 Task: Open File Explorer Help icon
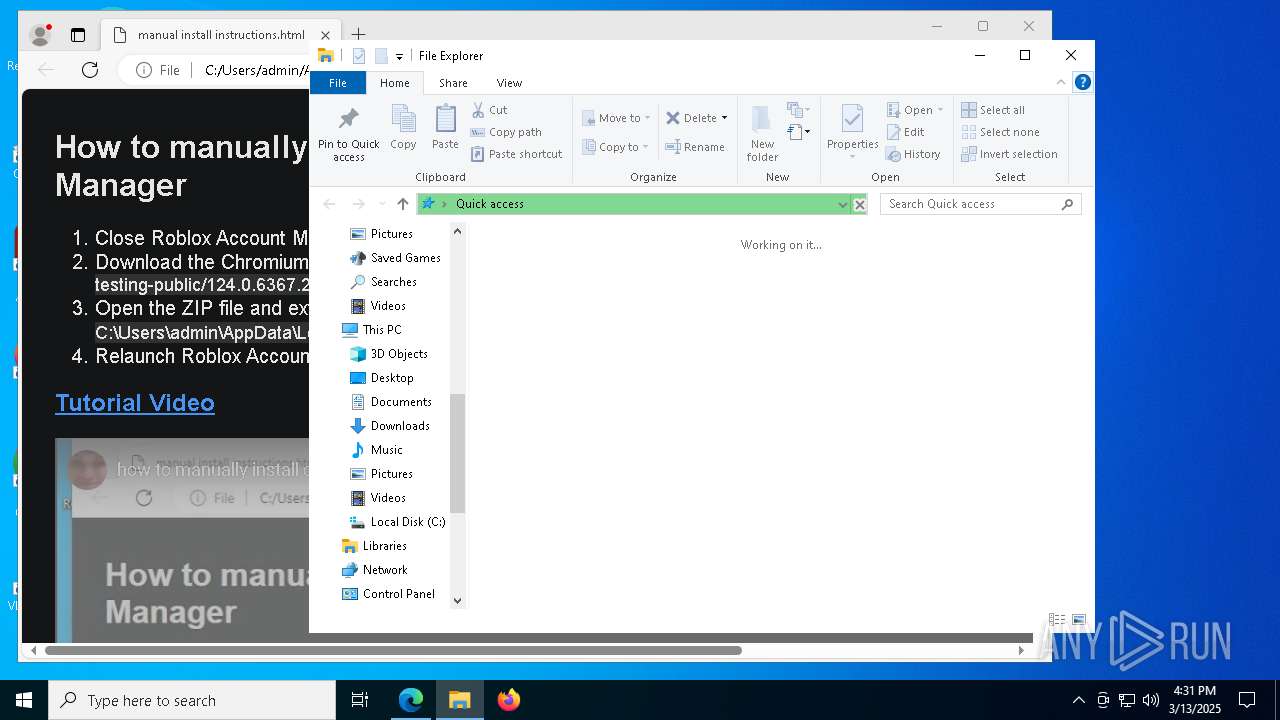(x=1082, y=83)
